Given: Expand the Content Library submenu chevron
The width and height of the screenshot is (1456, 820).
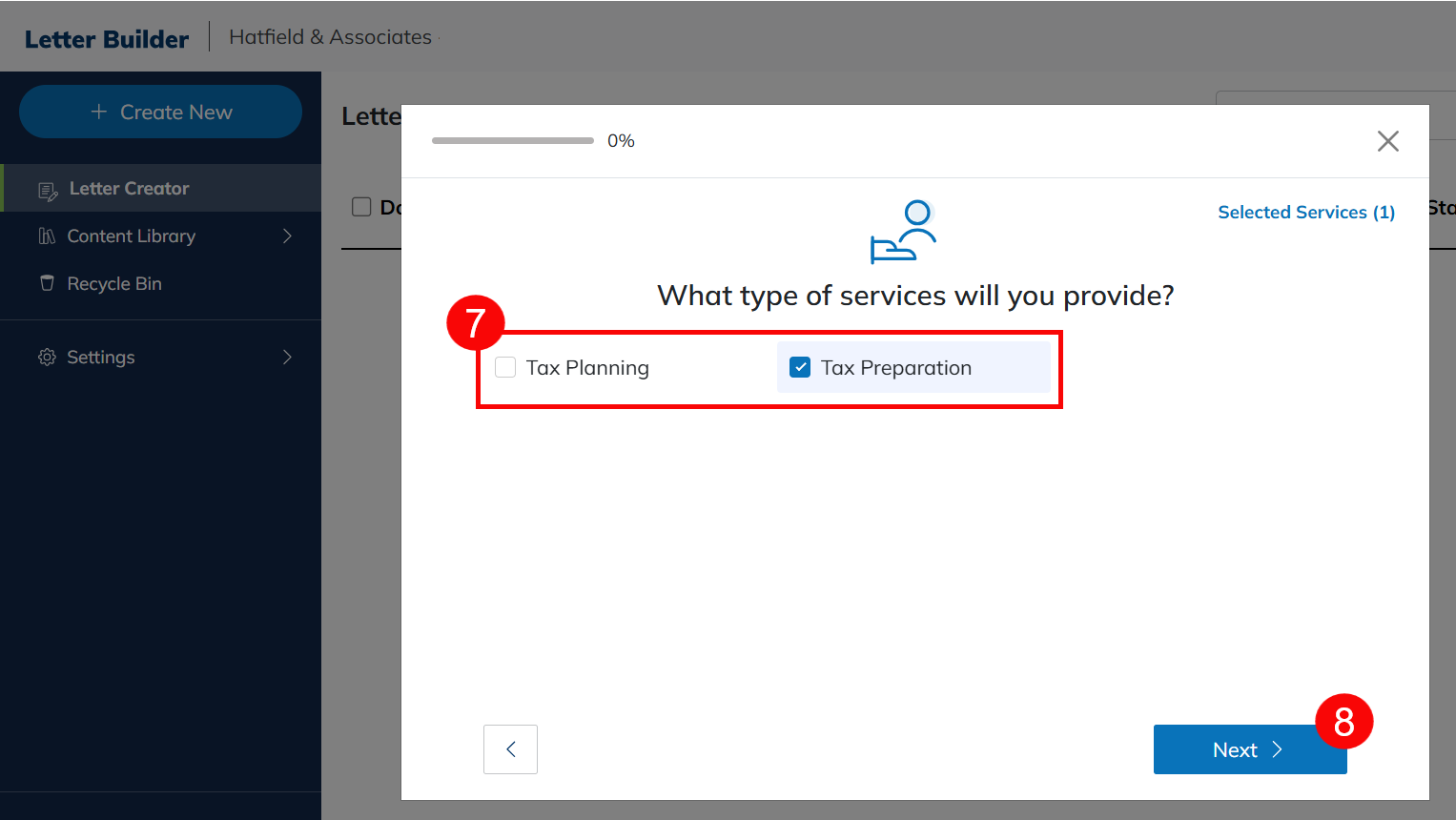Looking at the screenshot, I should (x=287, y=236).
